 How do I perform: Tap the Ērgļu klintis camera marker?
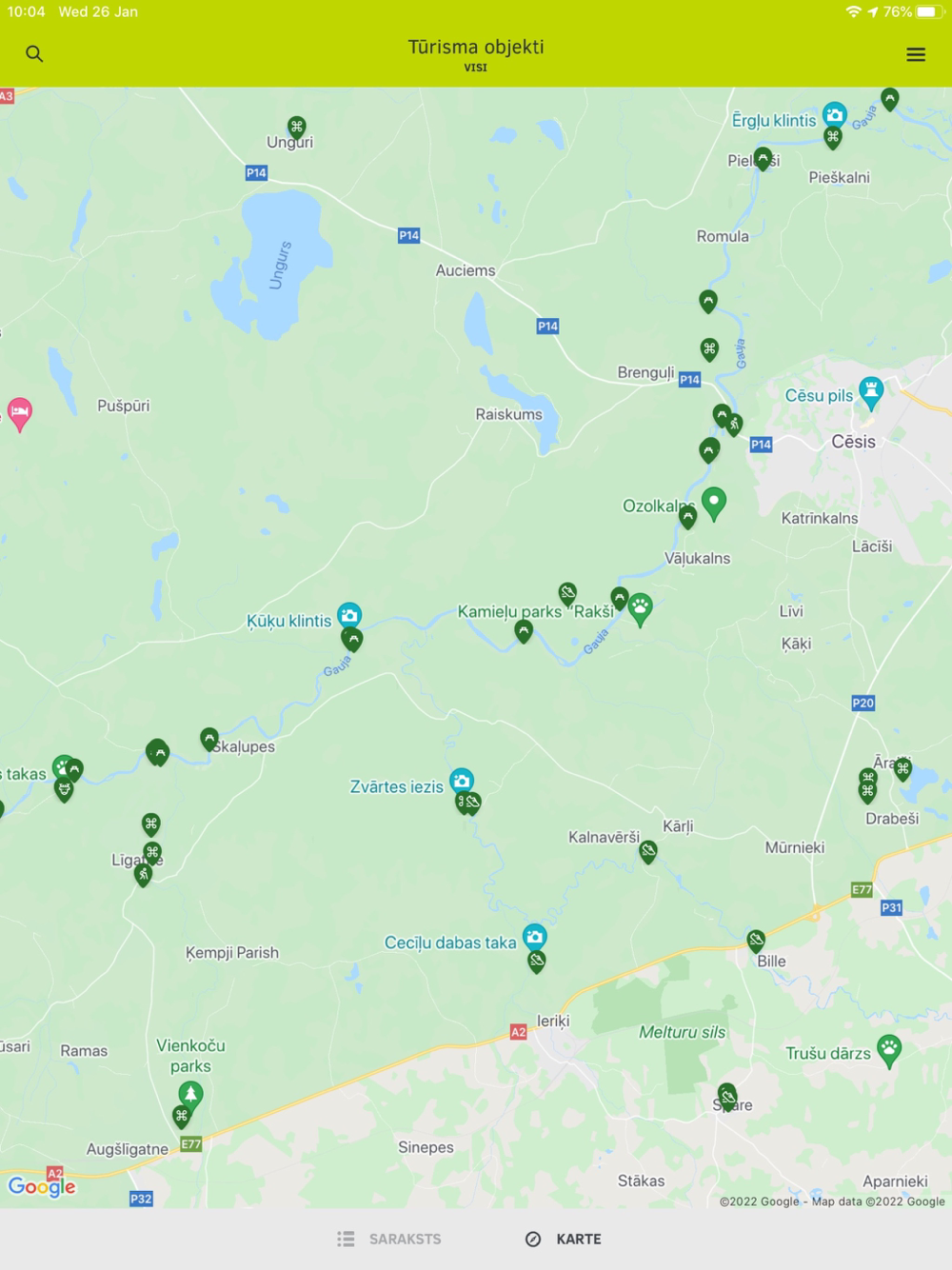(835, 116)
